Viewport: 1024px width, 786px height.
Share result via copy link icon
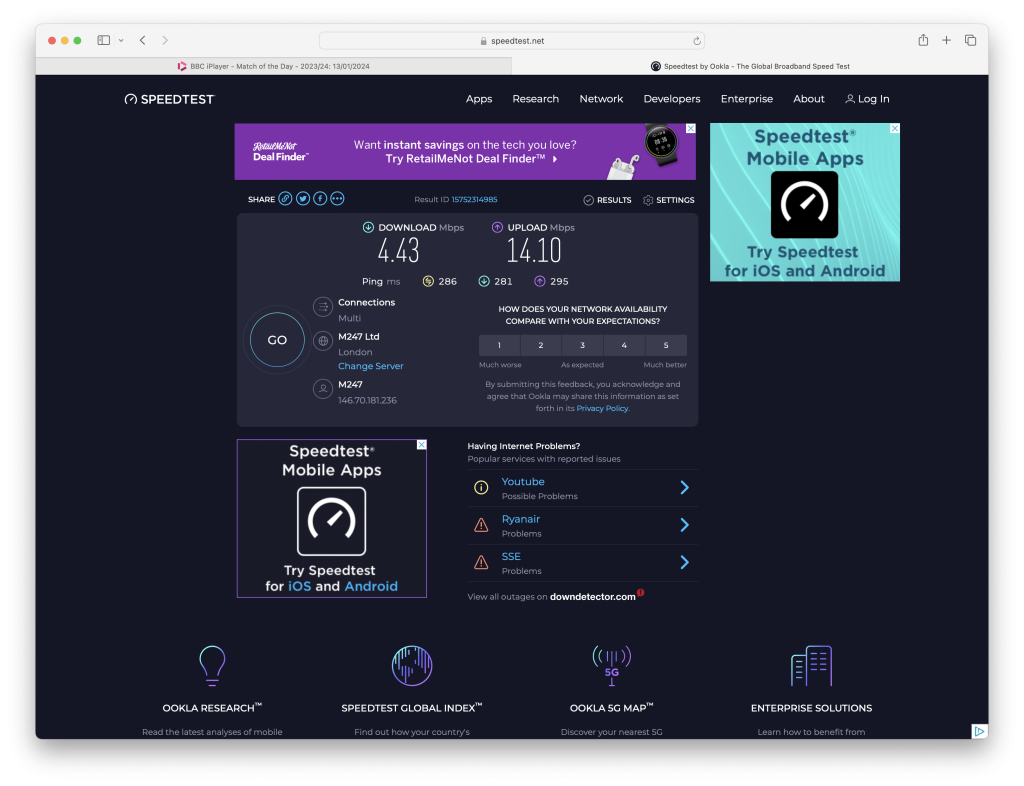tap(285, 199)
